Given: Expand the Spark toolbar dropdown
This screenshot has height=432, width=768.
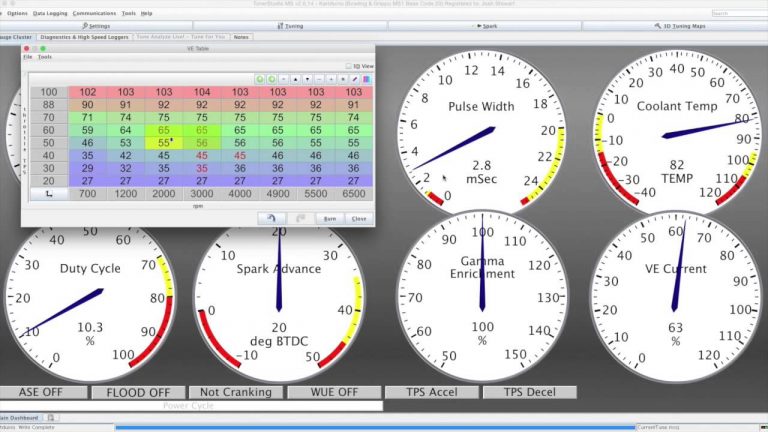Looking at the screenshot, I should pyautogui.click(x=489, y=25).
